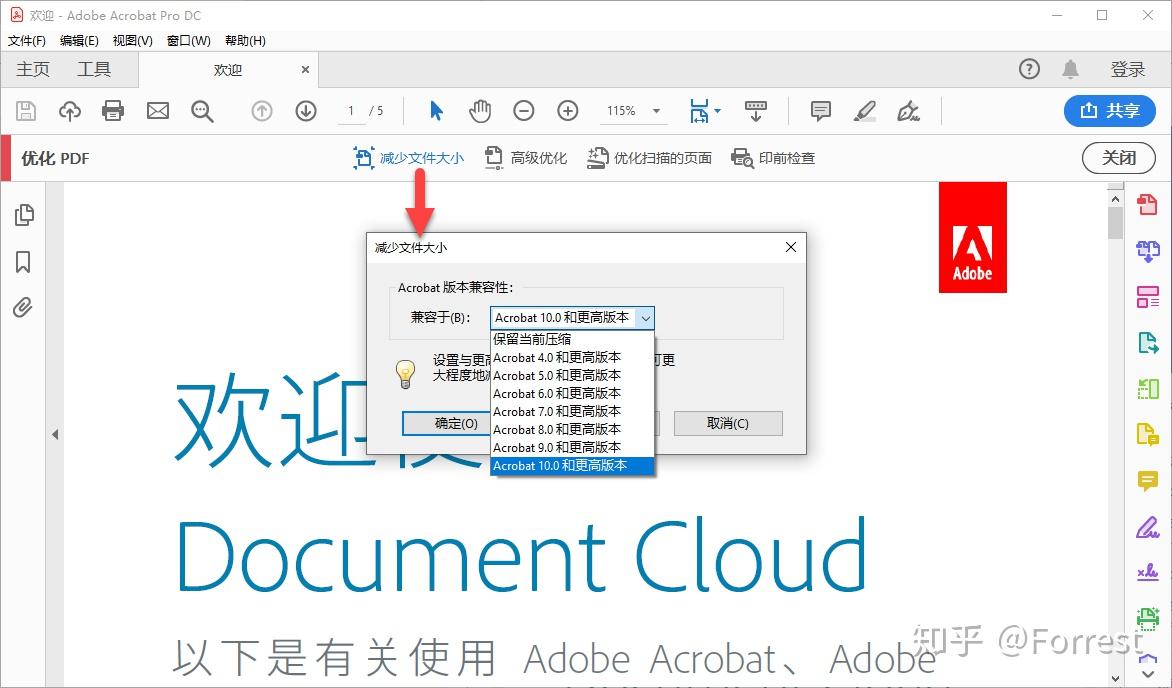Click 登录 to sign in
The height and width of the screenshot is (688, 1172).
tap(1127, 70)
